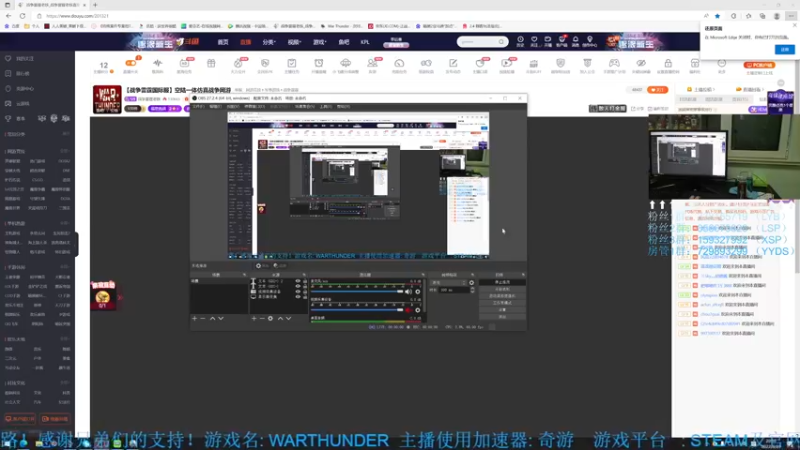Screen dimensions: 800x450
Task: Open the War Thunder streamer avatar
Action: pos(107,99)
